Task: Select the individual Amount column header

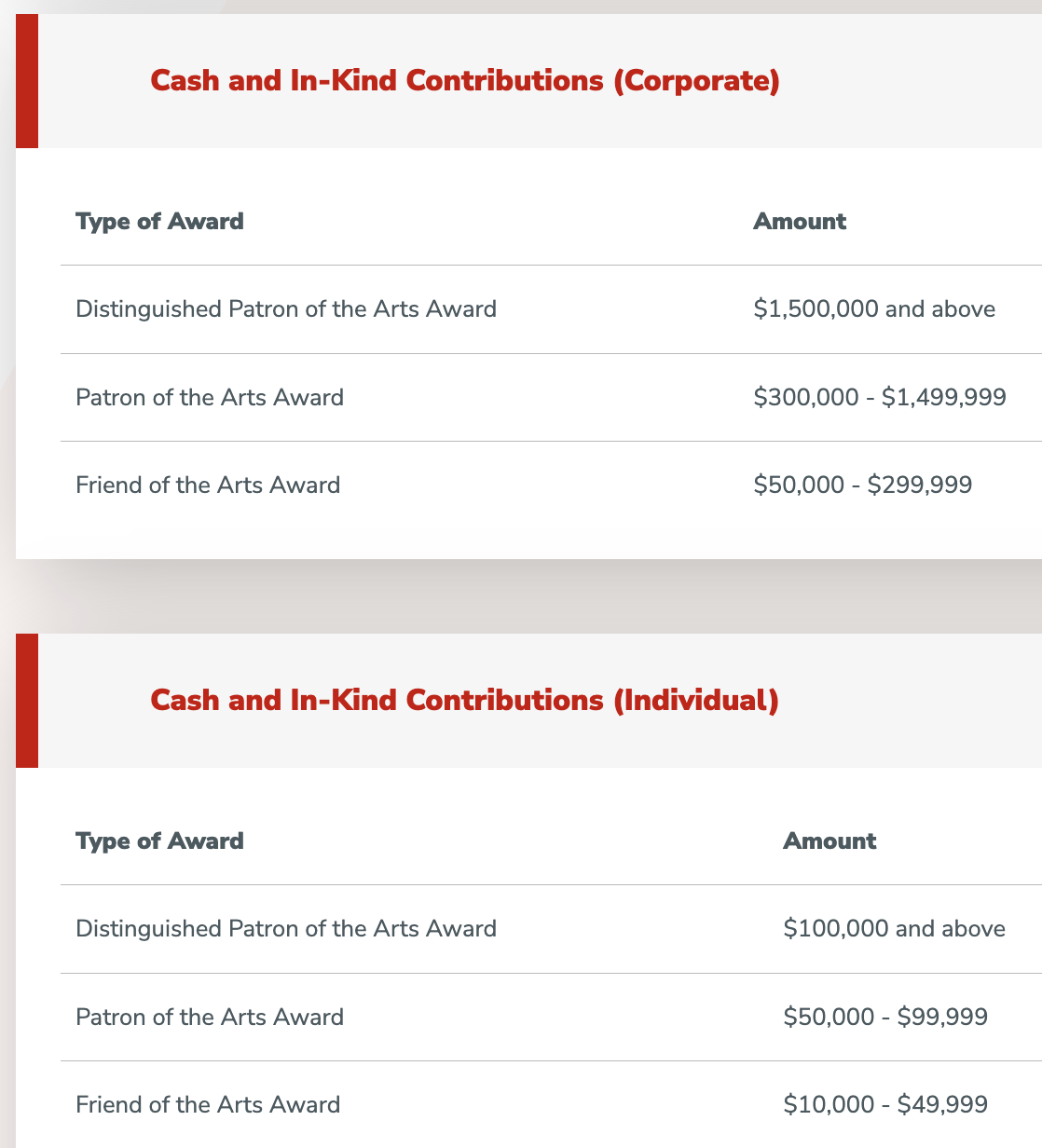Action: tap(829, 841)
